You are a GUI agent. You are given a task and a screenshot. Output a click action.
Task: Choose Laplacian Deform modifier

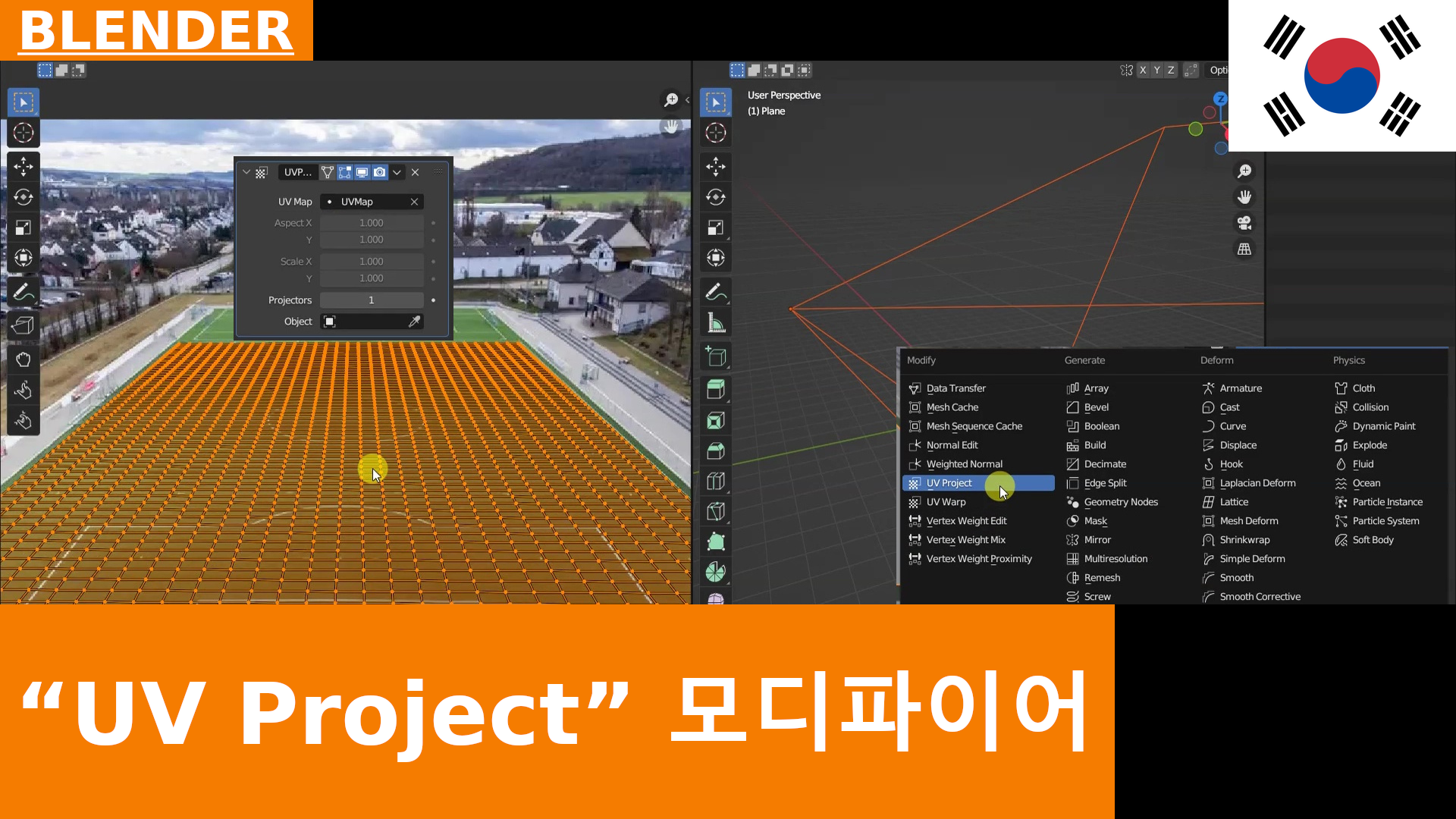point(1257,483)
